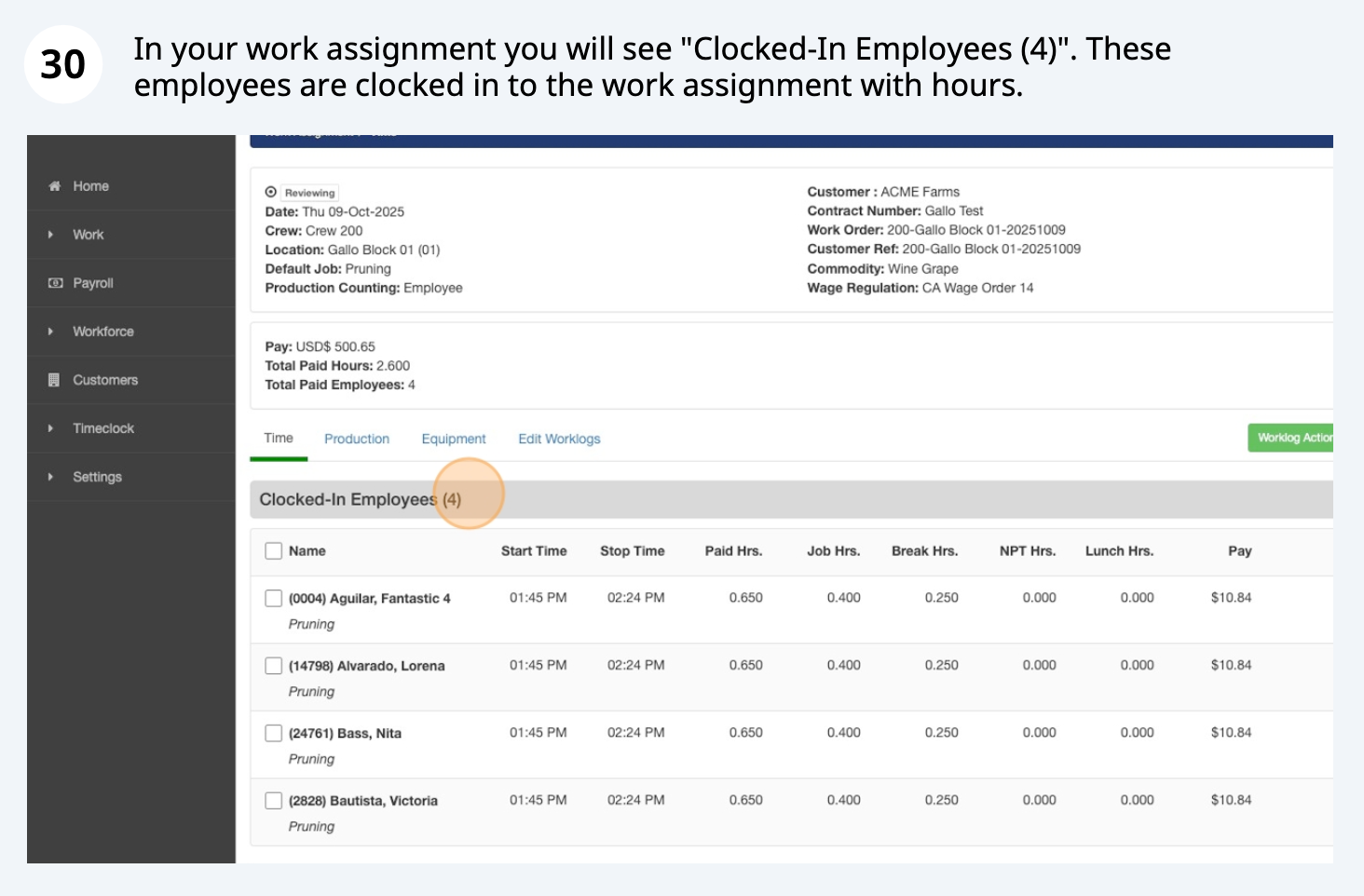Tick the checkbox for Bass, Nita
The height and width of the screenshot is (896, 1364).
click(274, 733)
